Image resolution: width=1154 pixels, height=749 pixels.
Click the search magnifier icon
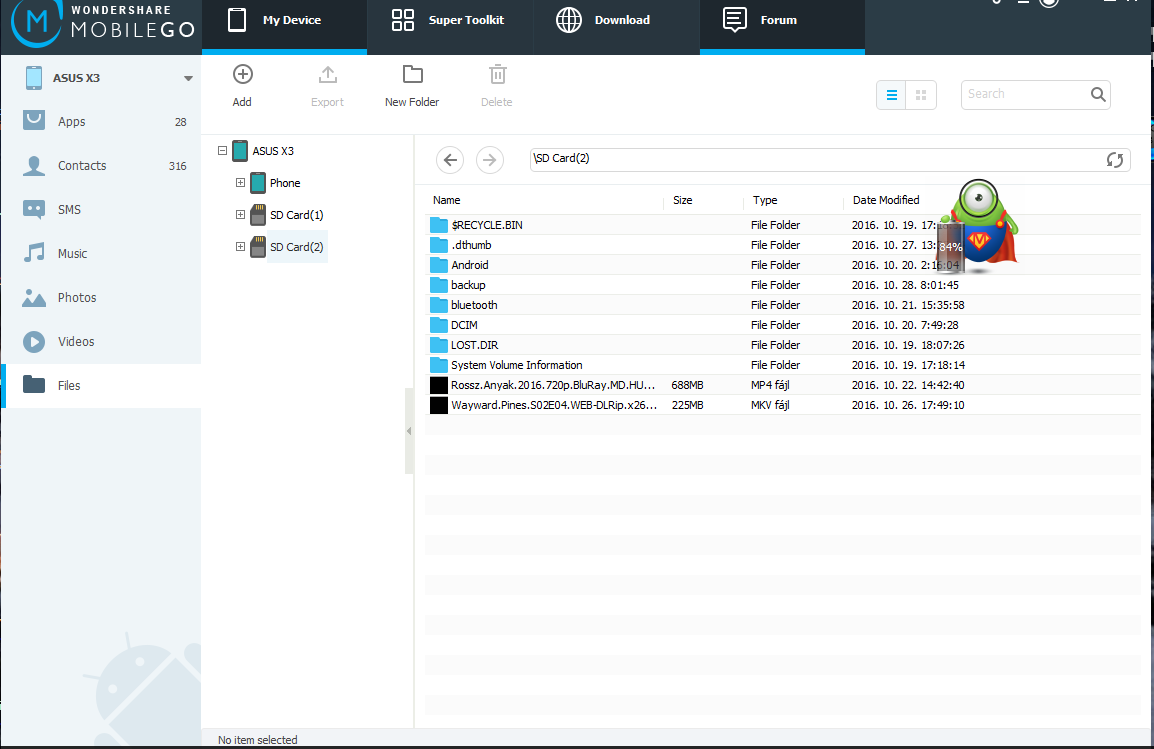[1098, 94]
